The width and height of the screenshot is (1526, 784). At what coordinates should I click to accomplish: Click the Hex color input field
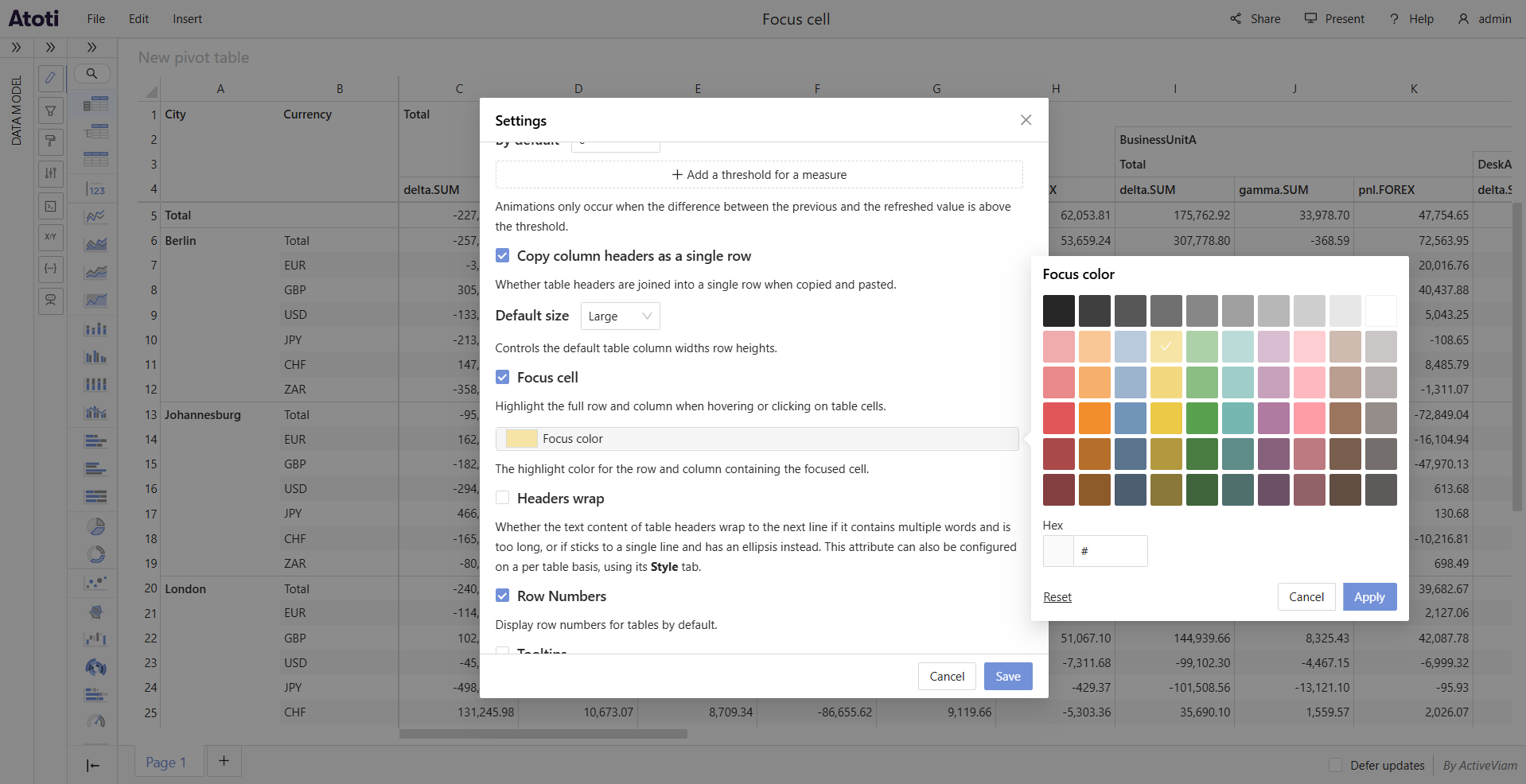(x=1110, y=551)
